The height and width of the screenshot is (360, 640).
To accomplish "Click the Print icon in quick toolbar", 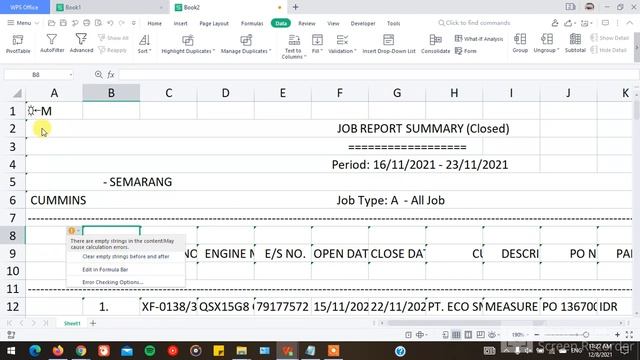I will (87, 23).
